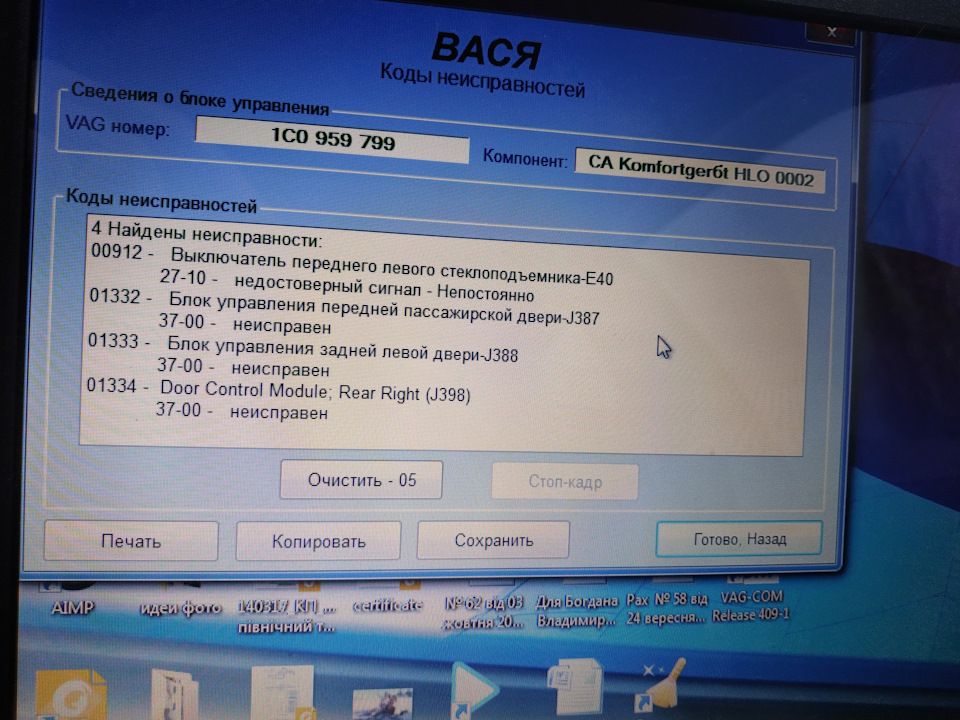
Task: Select '37-00 - неисправен' under fault 01333
Action: tap(243, 367)
